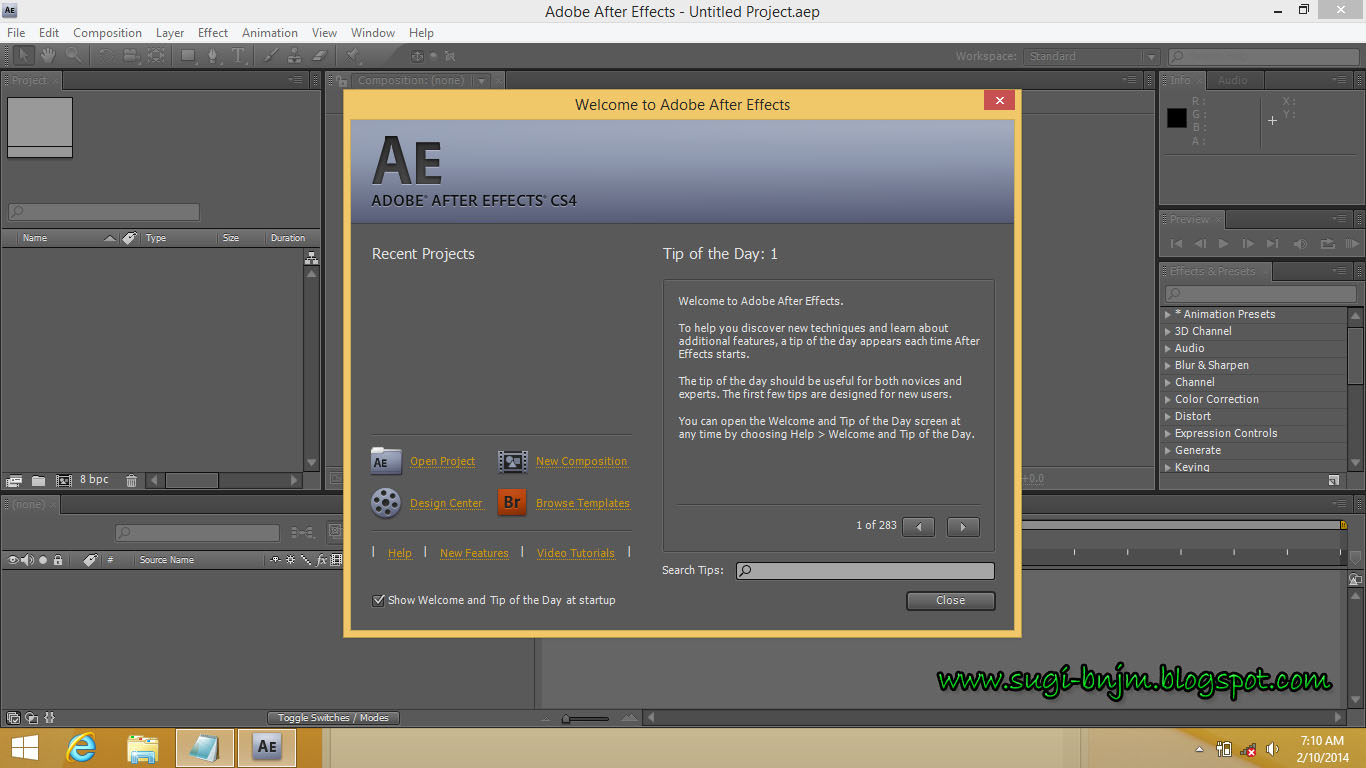The height and width of the screenshot is (768, 1366).
Task: Click the Open Project AE folder icon
Action: click(x=386, y=460)
